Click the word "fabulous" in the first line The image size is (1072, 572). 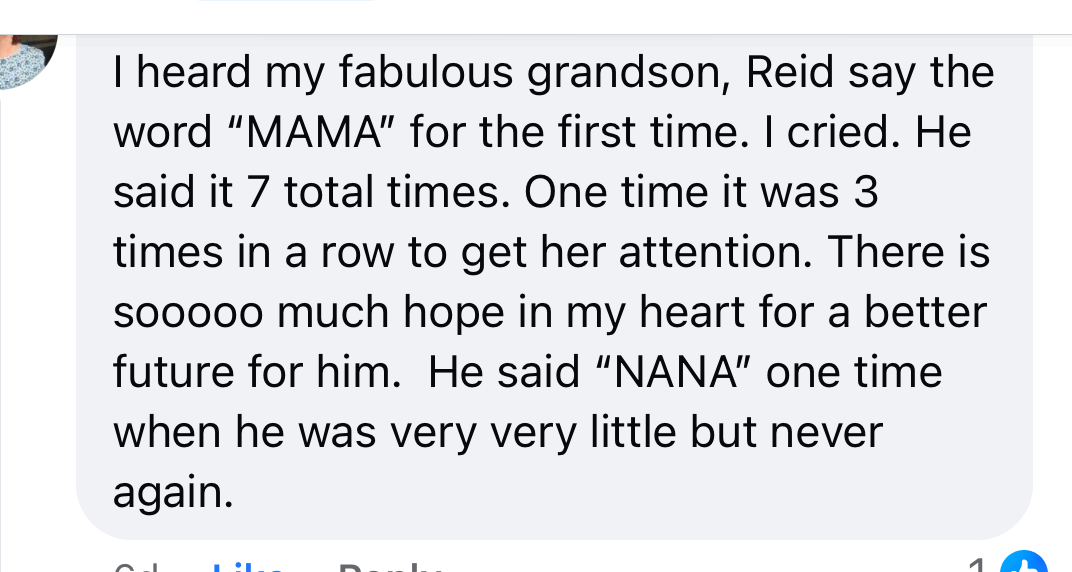(x=425, y=72)
